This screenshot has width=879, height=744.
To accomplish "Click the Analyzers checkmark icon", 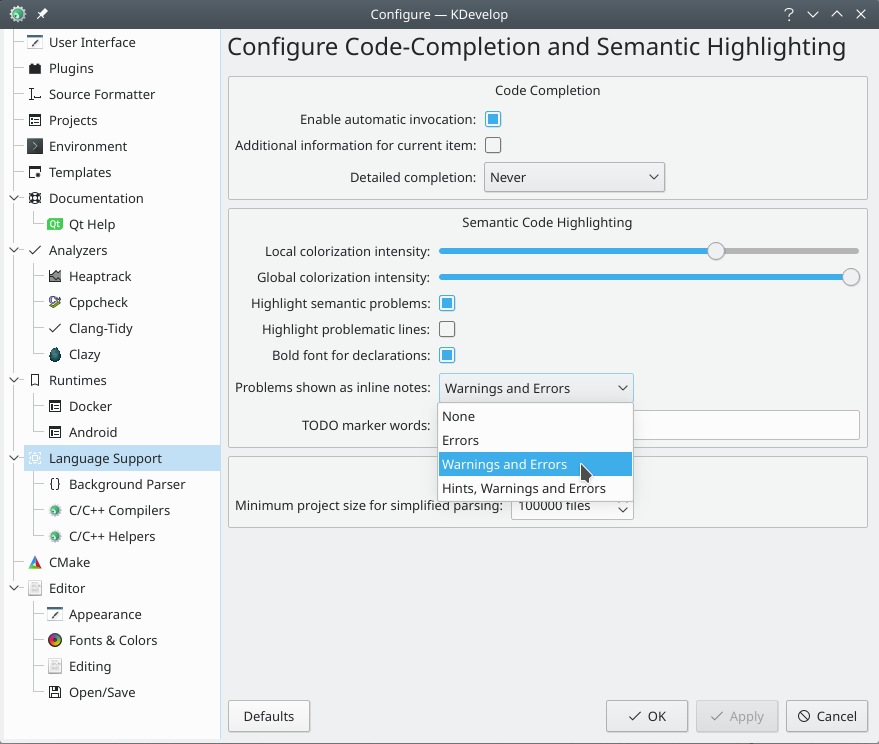I will click(35, 251).
